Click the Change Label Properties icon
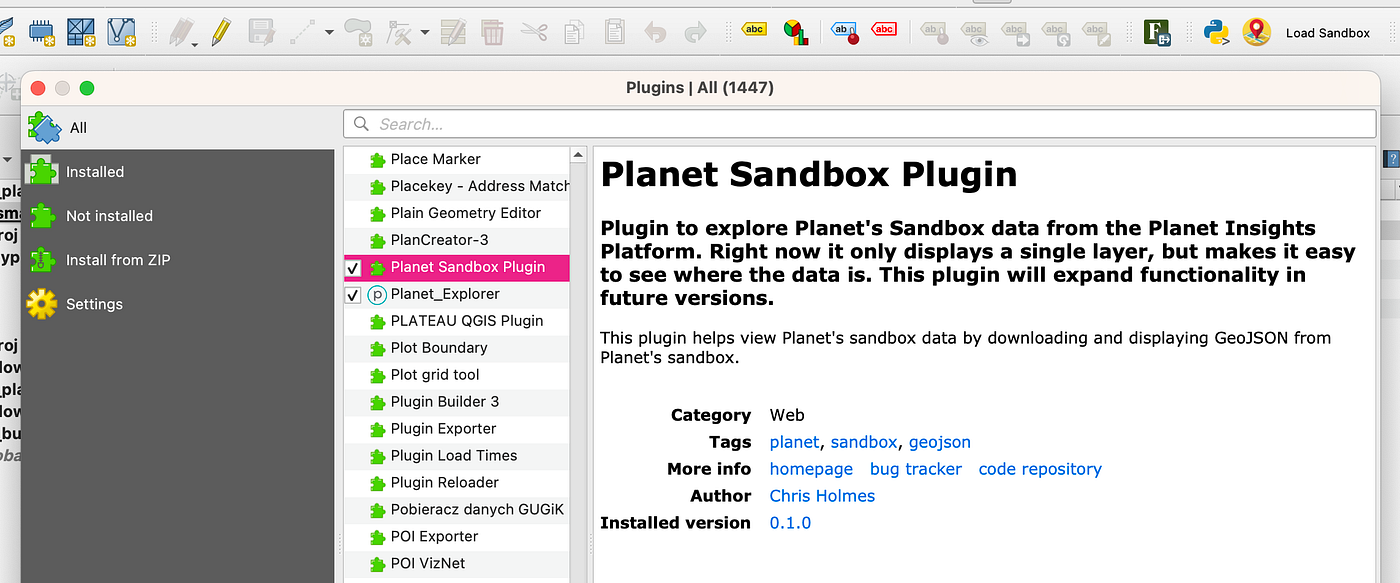Screen dimensions: 1400x583 (x=1096, y=33)
